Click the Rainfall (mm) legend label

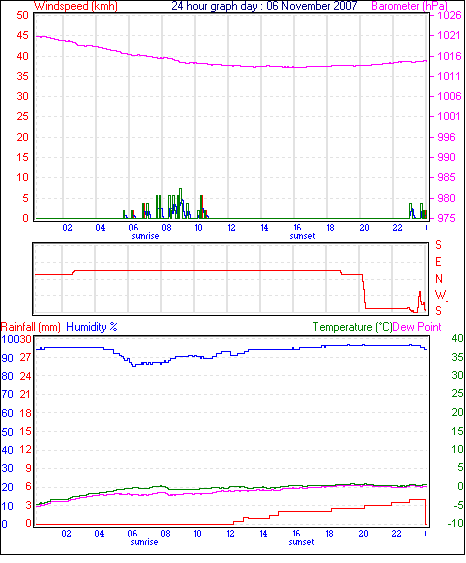[31, 327]
